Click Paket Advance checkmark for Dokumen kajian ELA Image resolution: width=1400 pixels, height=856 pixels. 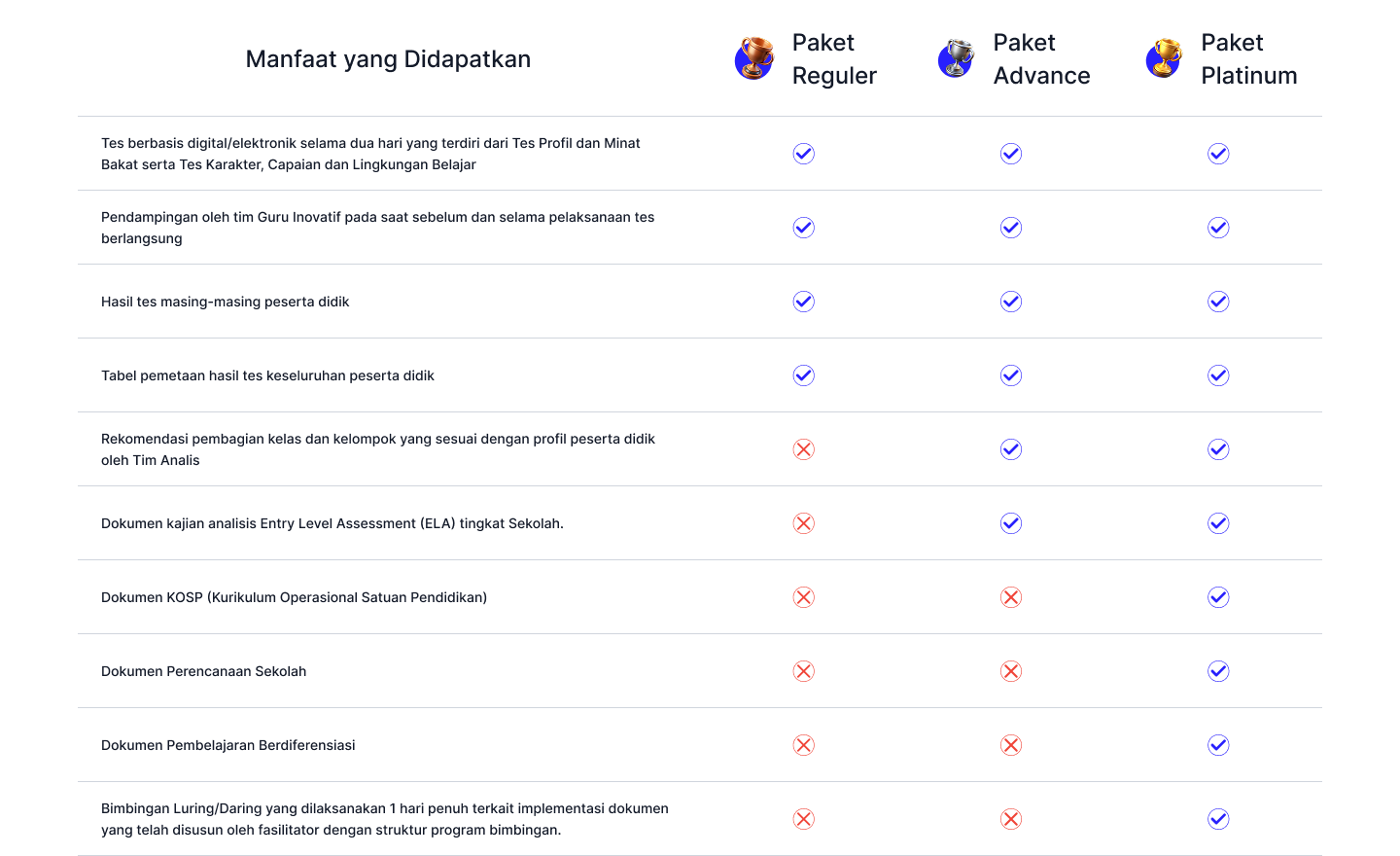[x=1011, y=523]
